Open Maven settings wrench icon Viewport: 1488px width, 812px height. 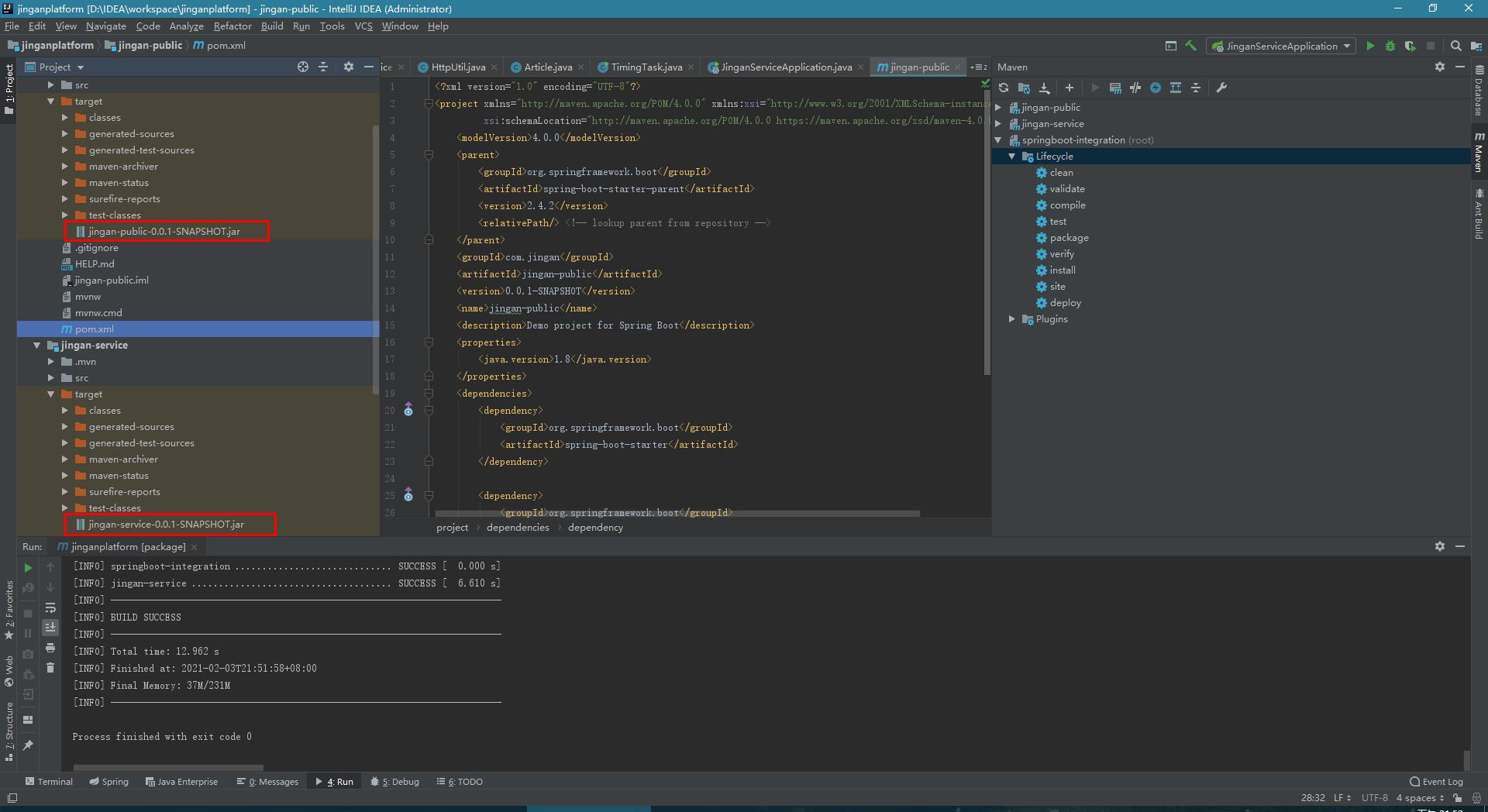pyautogui.click(x=1221, y=88)
